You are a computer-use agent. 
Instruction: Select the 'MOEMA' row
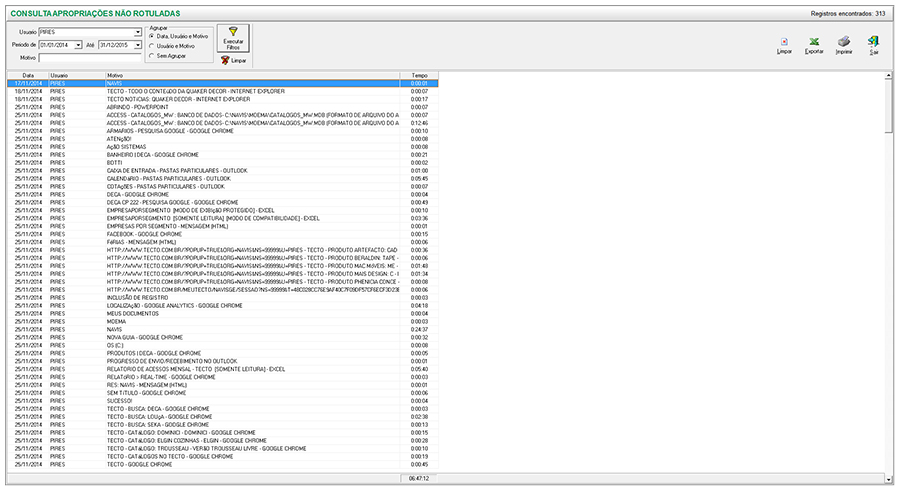point(223,322)
